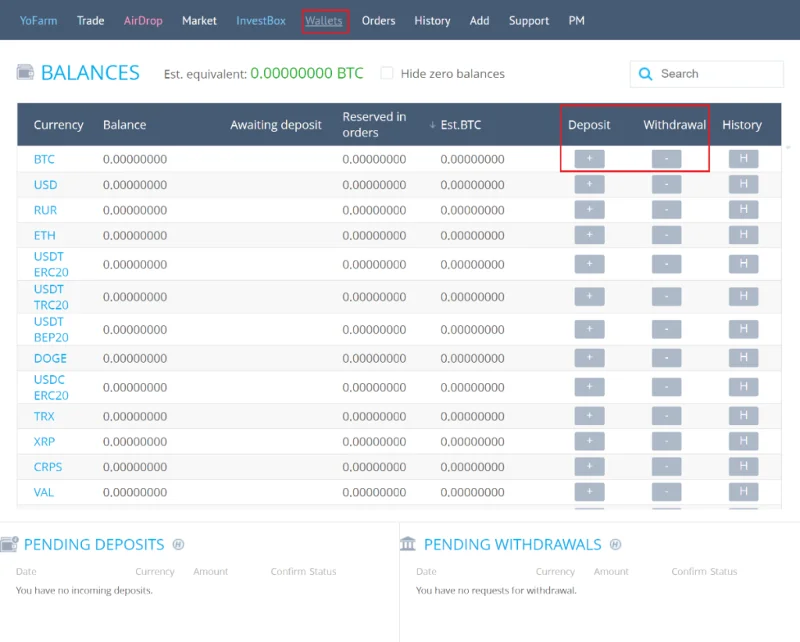Click the Add nav item
This screenshot has width=800, height=642.
click(x=479, y=20)
